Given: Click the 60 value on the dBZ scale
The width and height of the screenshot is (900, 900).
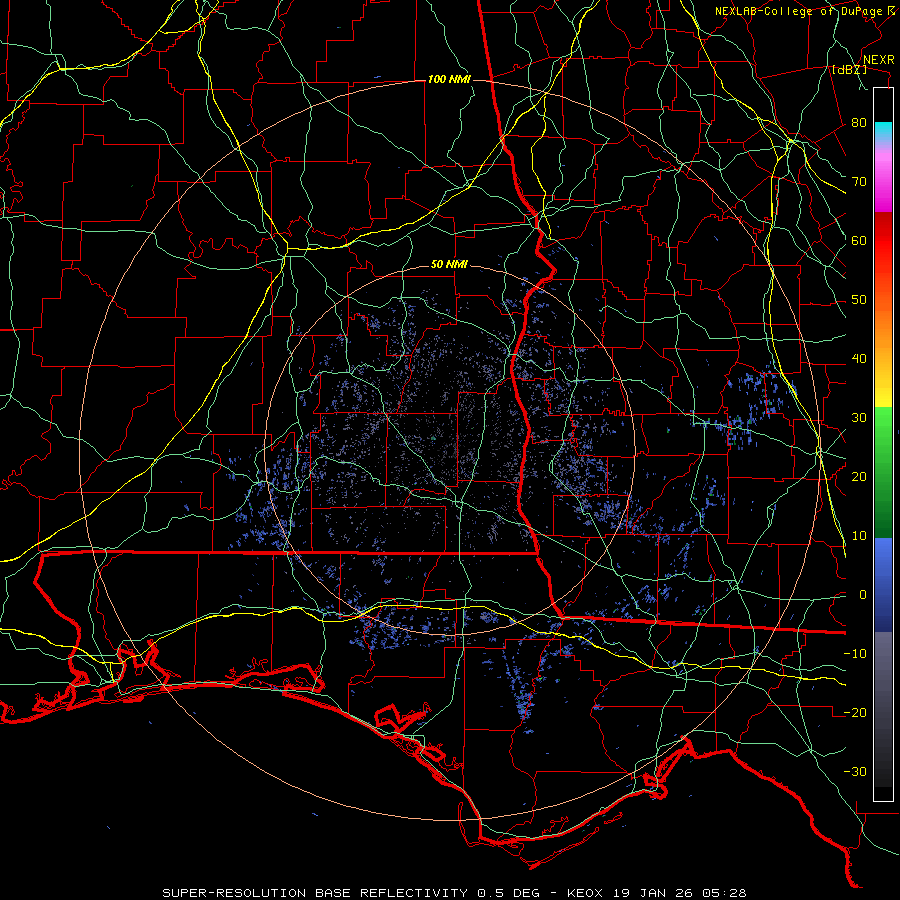Looking at the screenshot, I should (859, 240).
